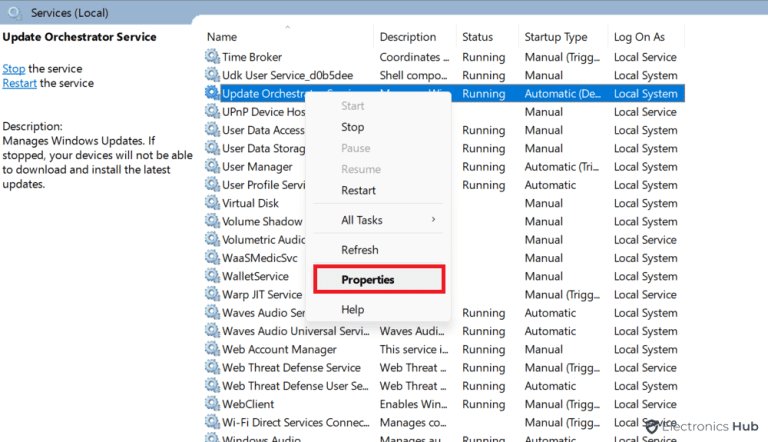
Task: Click the Stop the service link
Action: [x=14, y=69]
